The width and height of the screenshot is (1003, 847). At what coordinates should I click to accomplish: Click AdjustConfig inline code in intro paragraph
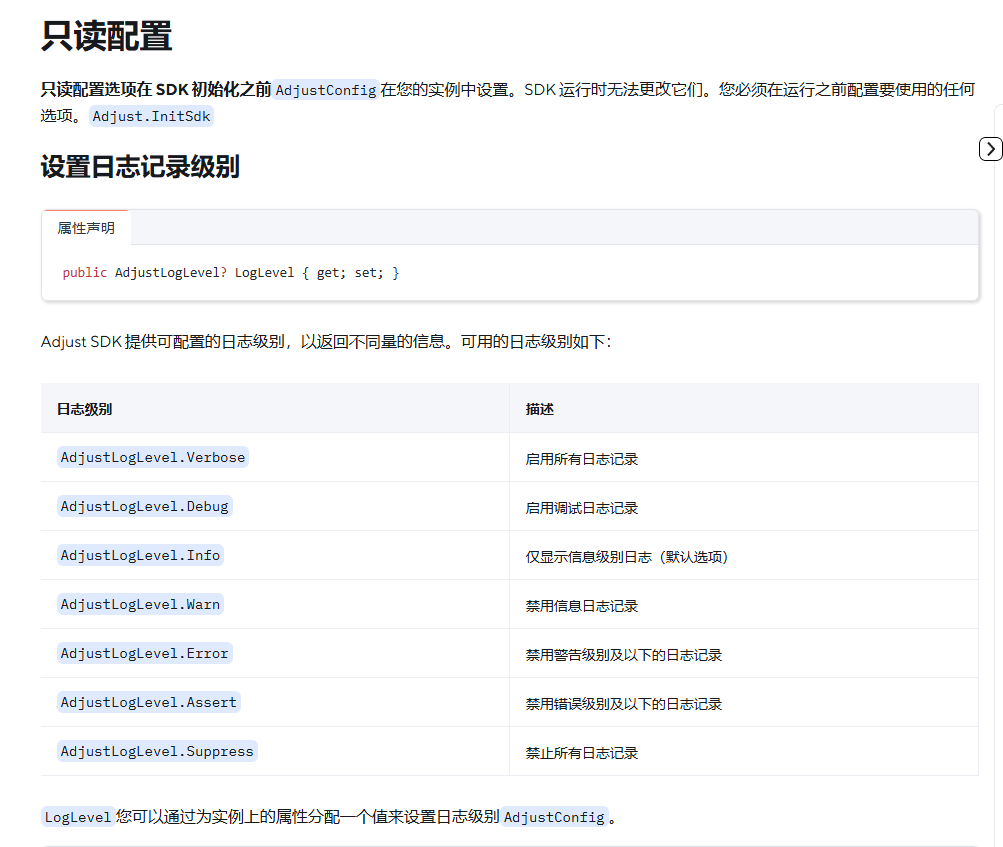point(326,90)
